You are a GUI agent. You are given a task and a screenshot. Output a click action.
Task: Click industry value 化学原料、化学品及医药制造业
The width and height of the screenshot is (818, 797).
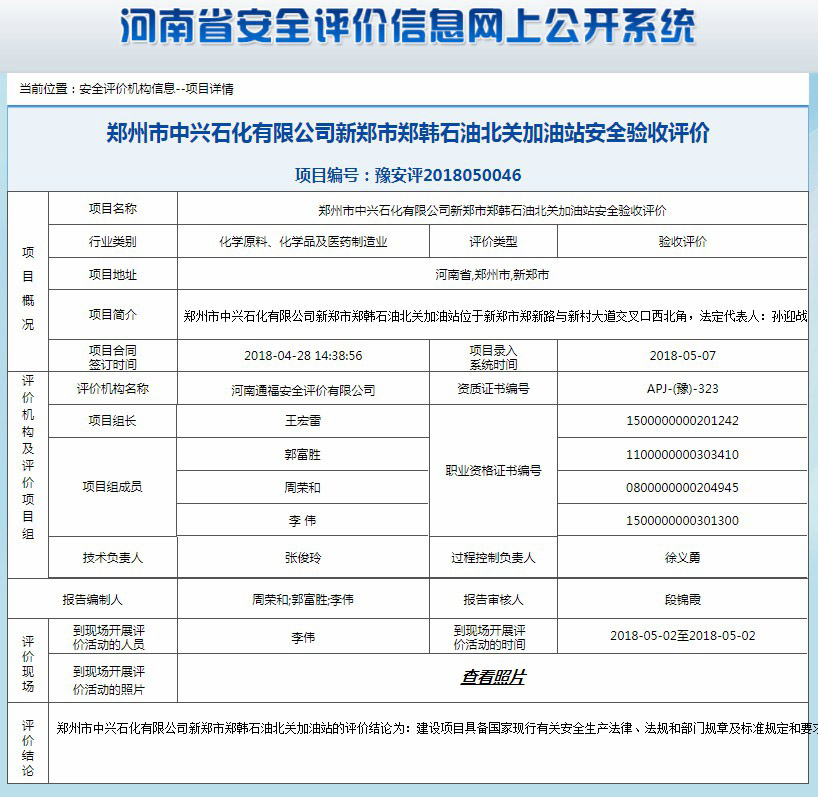point(303,241)
